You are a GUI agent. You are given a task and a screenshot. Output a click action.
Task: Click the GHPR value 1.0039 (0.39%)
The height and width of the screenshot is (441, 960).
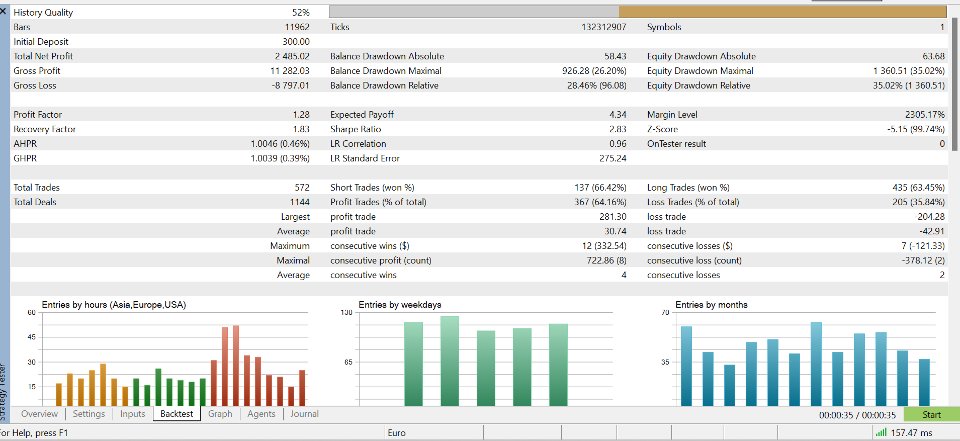(280, 159)
